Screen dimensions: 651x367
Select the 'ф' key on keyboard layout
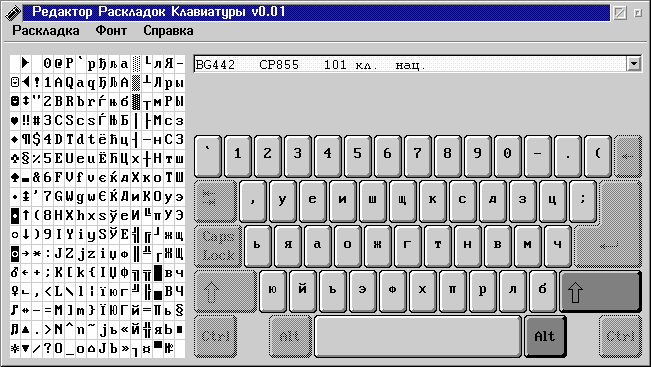click(392, 291)
